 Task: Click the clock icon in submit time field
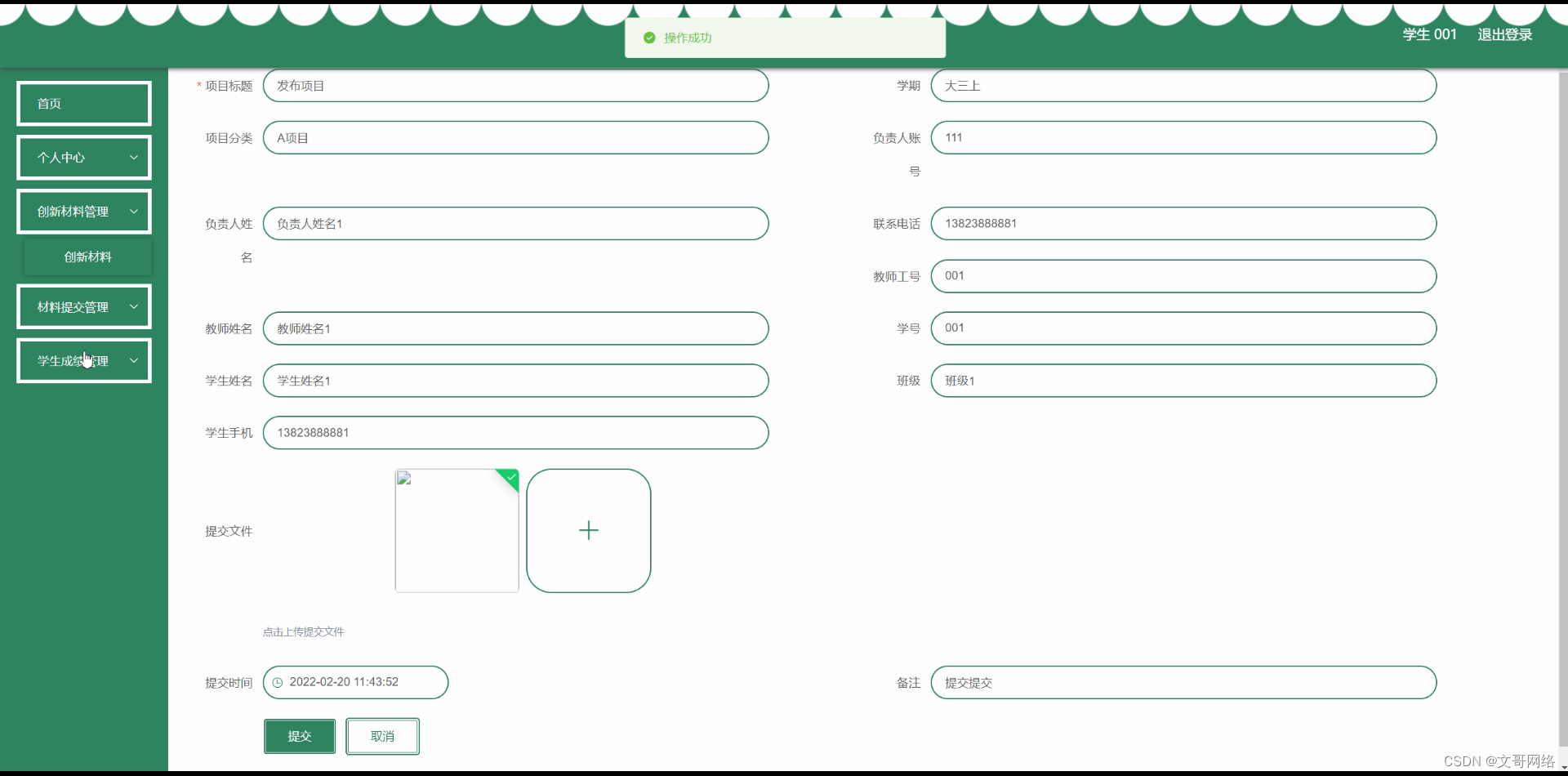[278, 683]
